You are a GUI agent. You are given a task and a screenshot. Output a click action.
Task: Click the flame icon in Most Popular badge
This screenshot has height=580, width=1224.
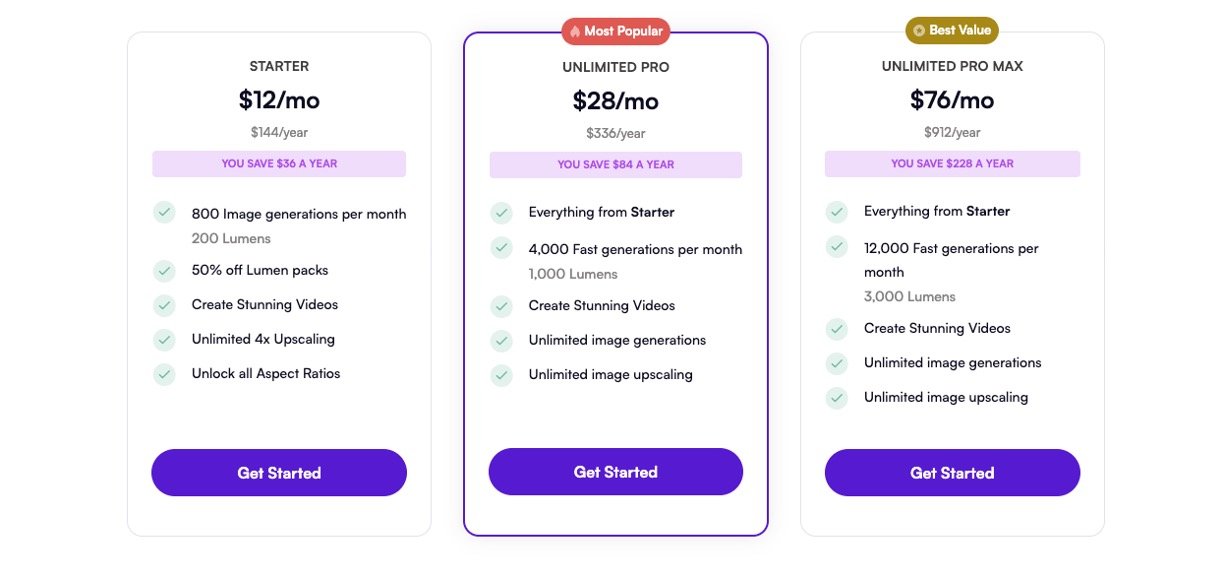pyautogui.click(x=575, y=31)
